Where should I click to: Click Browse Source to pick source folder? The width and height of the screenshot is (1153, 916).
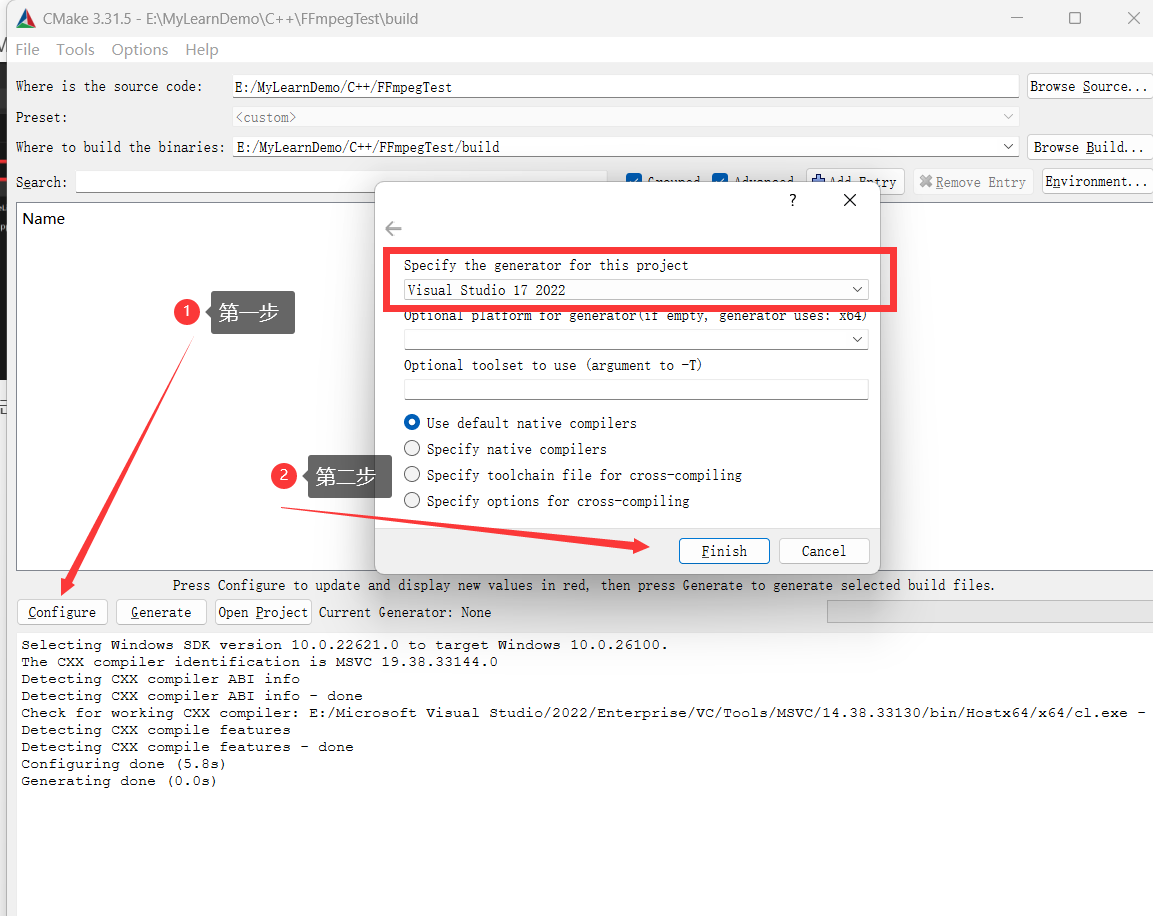point(1089,86)
